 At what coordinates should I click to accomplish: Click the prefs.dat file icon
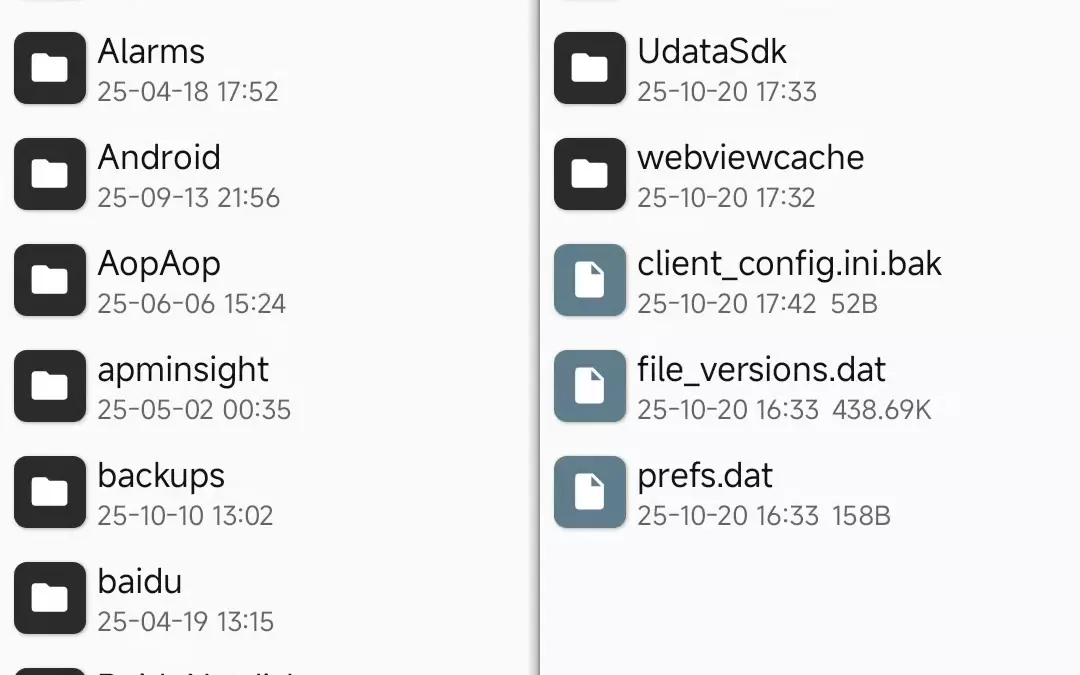point(589,492)
